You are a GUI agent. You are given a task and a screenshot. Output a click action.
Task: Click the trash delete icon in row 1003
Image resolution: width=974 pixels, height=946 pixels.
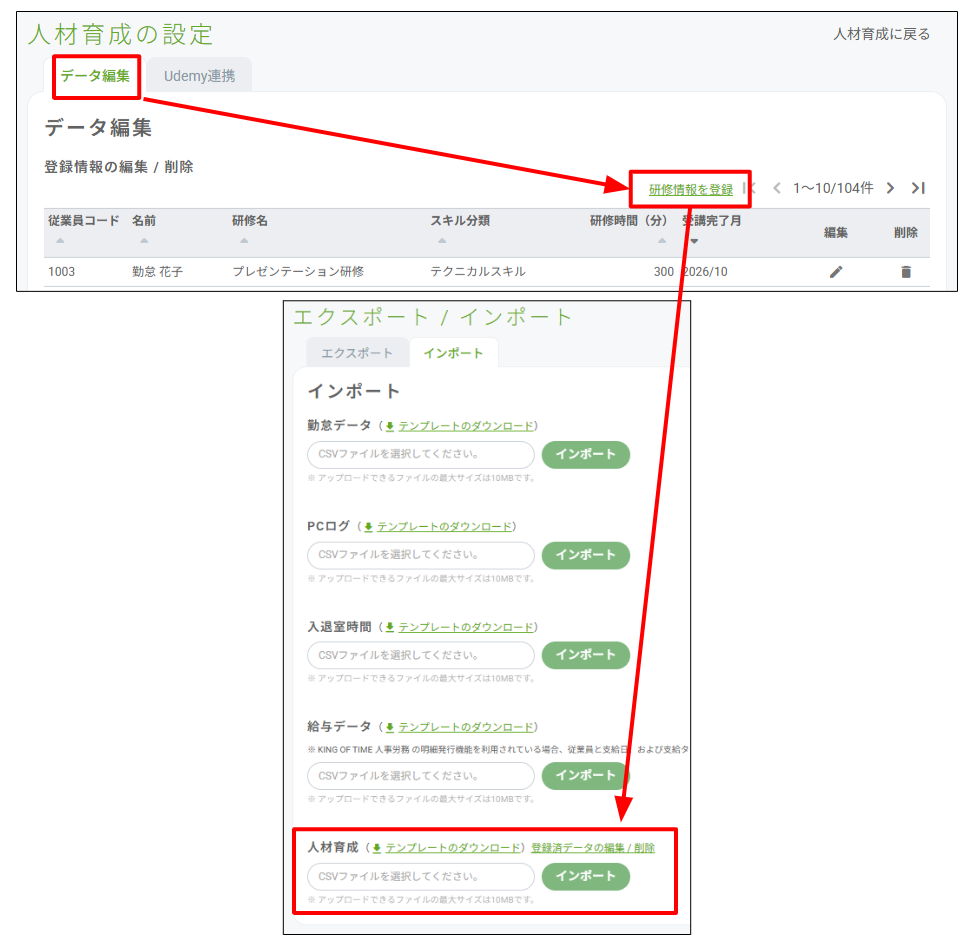click(906, 272)
